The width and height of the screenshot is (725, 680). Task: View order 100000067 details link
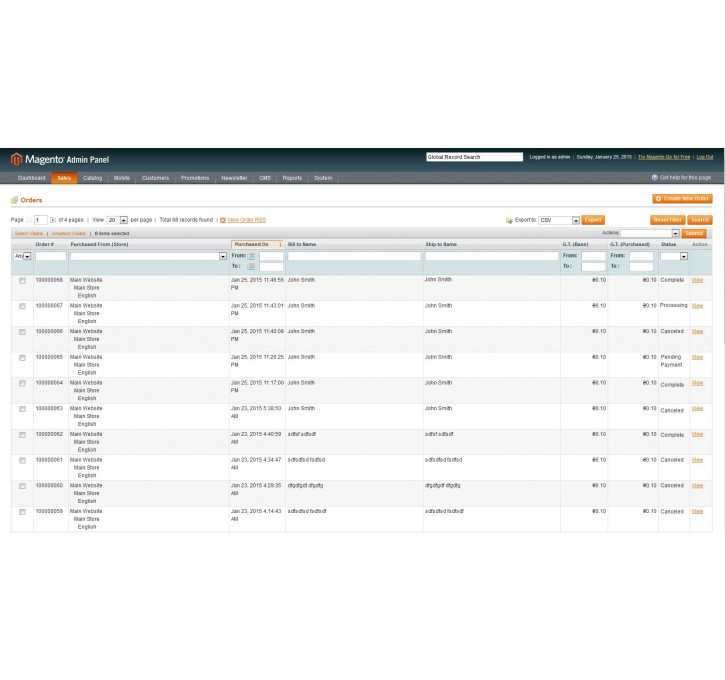(697, 306)
